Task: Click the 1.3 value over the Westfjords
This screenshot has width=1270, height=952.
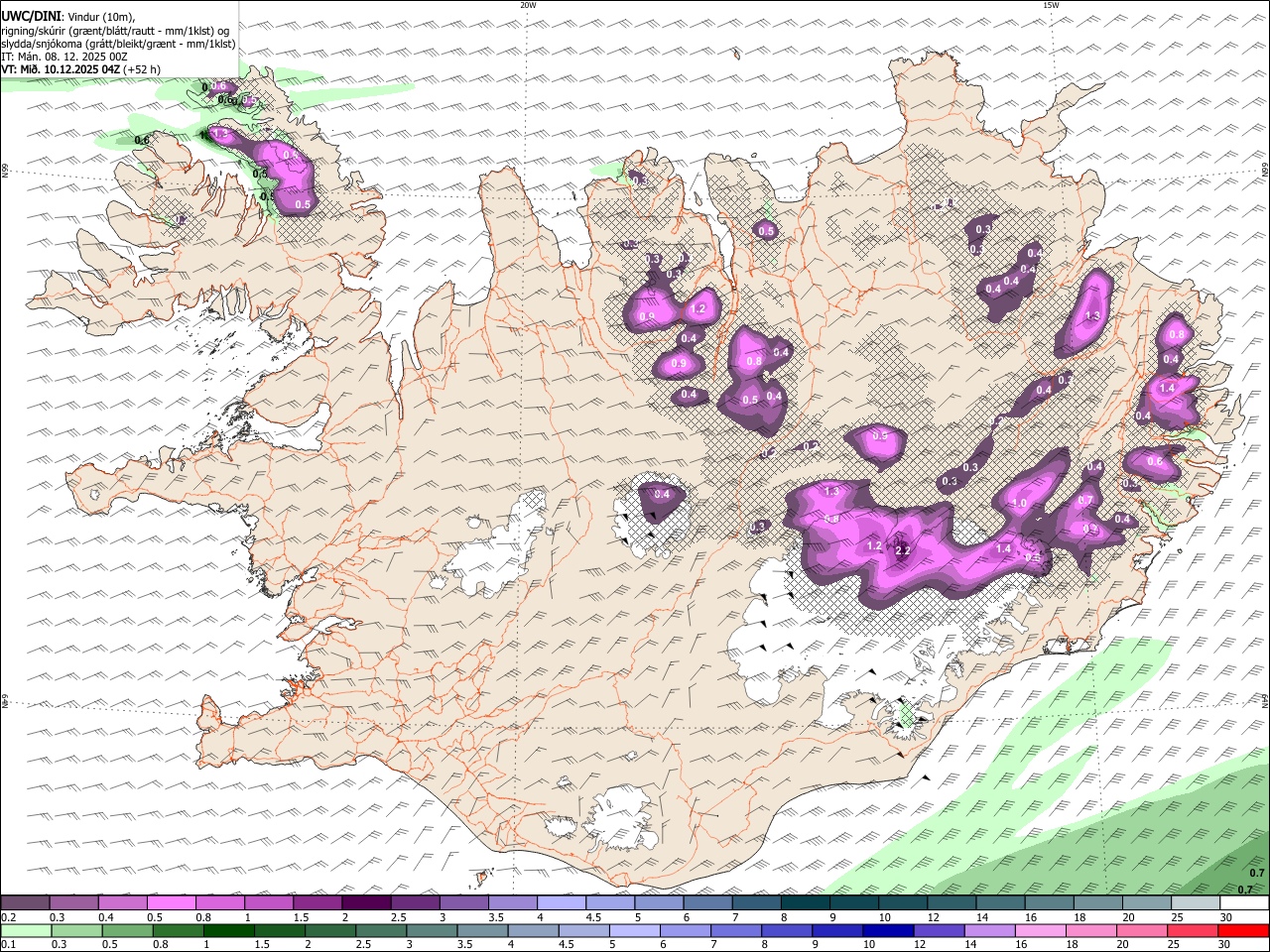Action: click(x=220, y=133)
